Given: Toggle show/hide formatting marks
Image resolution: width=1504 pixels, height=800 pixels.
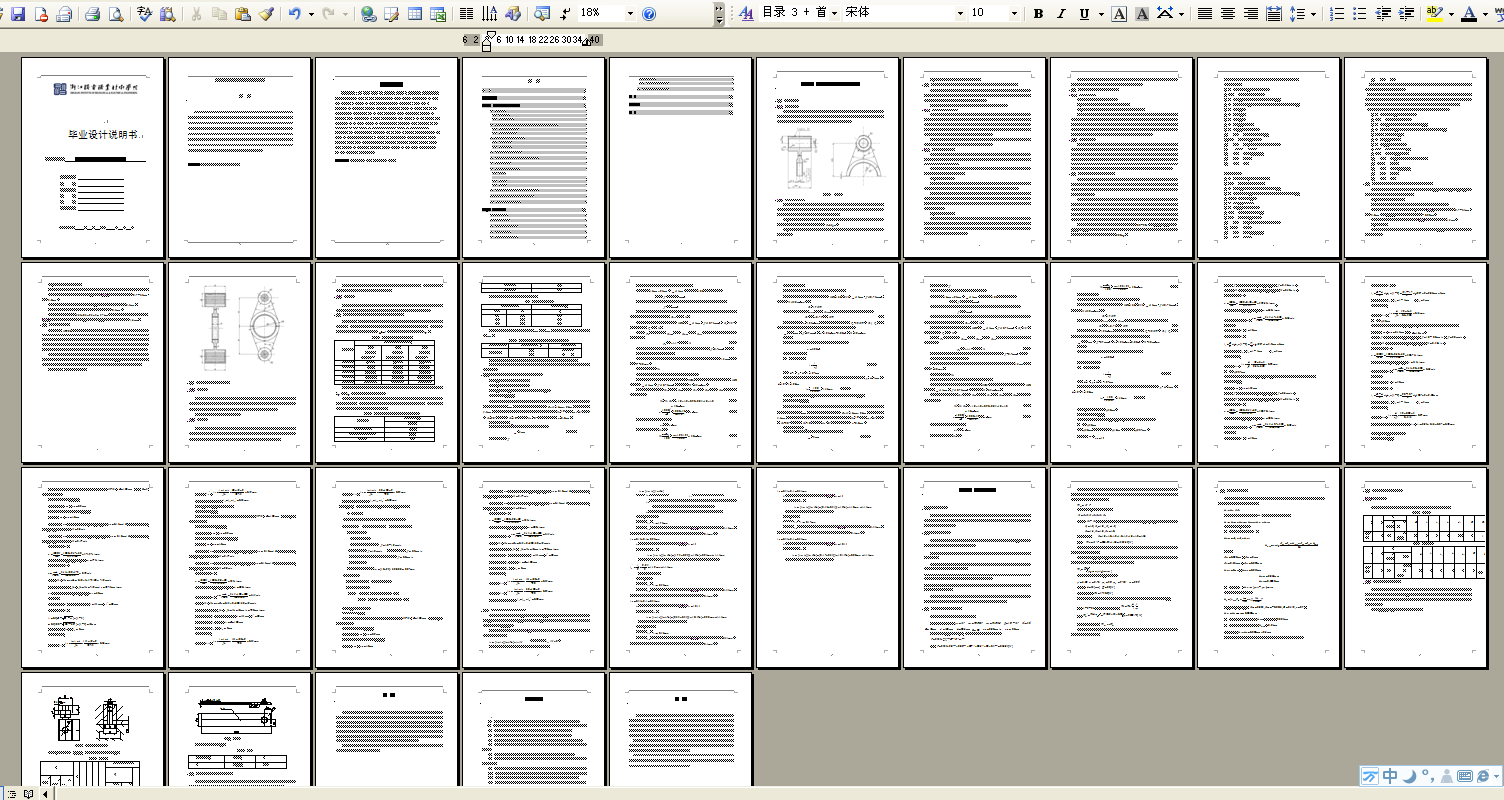Looking at the screenshot, I should pos(565,14).
